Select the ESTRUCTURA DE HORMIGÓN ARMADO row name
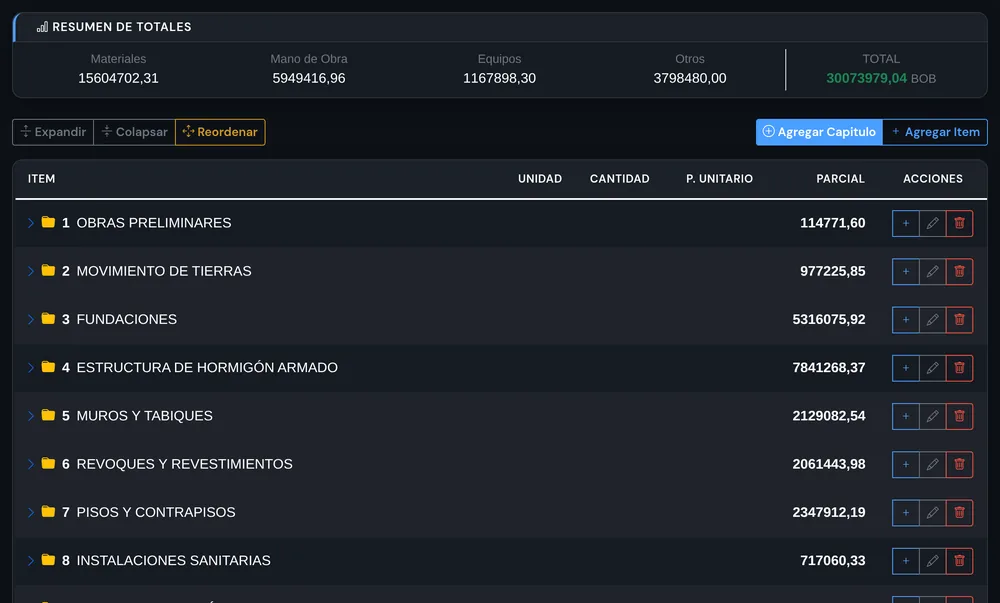Image resolution: width=1000 pixels, height=603 pixels. (207, 368)
